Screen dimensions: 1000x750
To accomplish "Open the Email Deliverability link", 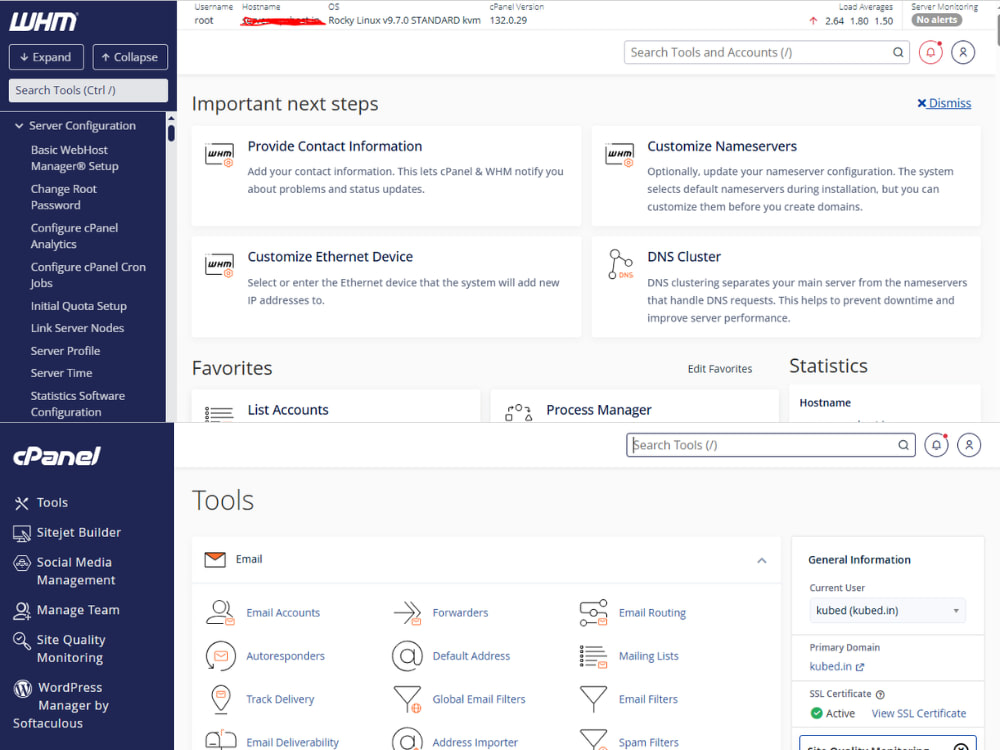I will coord(293,742).
